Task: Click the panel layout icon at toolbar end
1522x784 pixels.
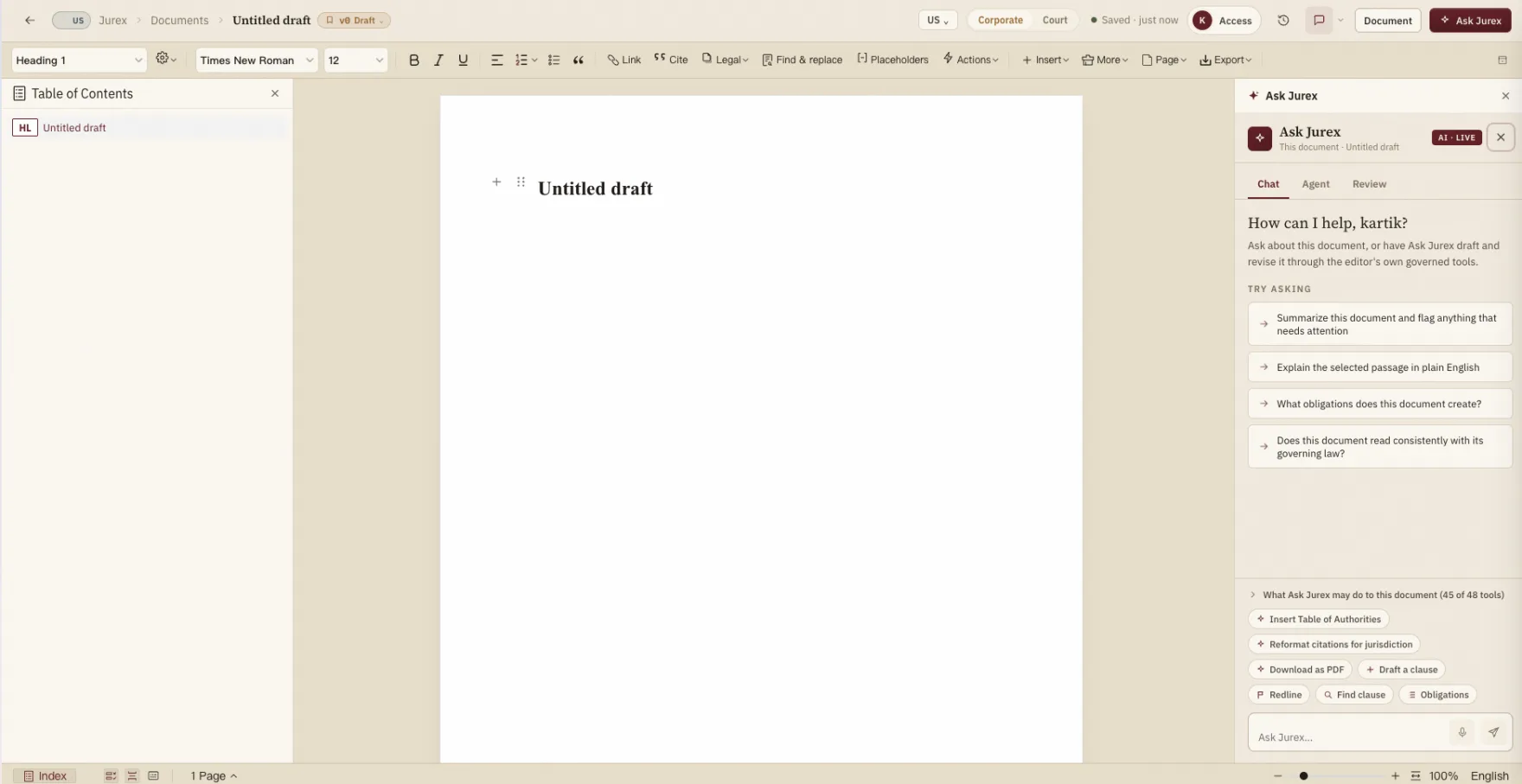Action: [x=1502, y=60]
